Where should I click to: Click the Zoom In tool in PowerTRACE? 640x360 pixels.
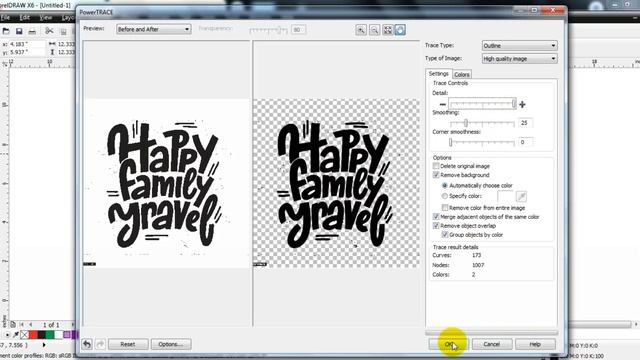(x=361, y=30)
